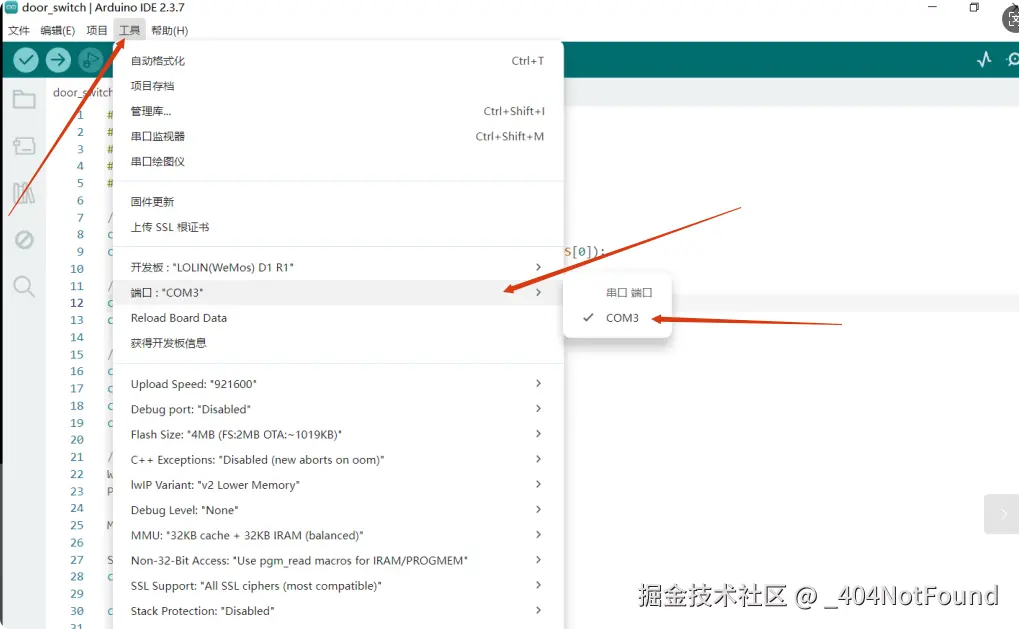Screen dimensions: 1019x629
Task: Choose 获得开发板信息 menu entry
Action: tap(337, 343)
